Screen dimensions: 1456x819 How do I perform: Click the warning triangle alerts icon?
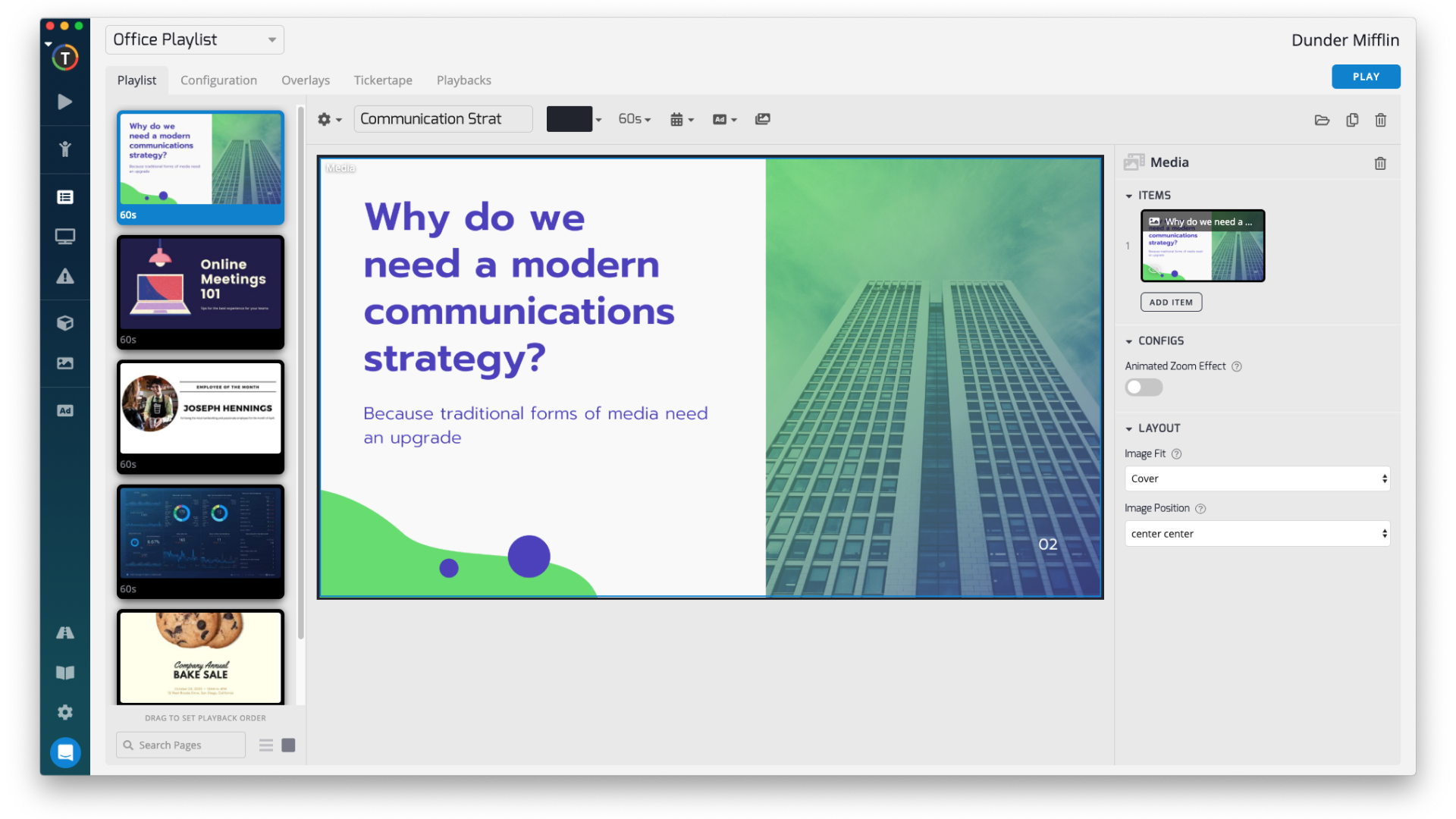point(65,277)
